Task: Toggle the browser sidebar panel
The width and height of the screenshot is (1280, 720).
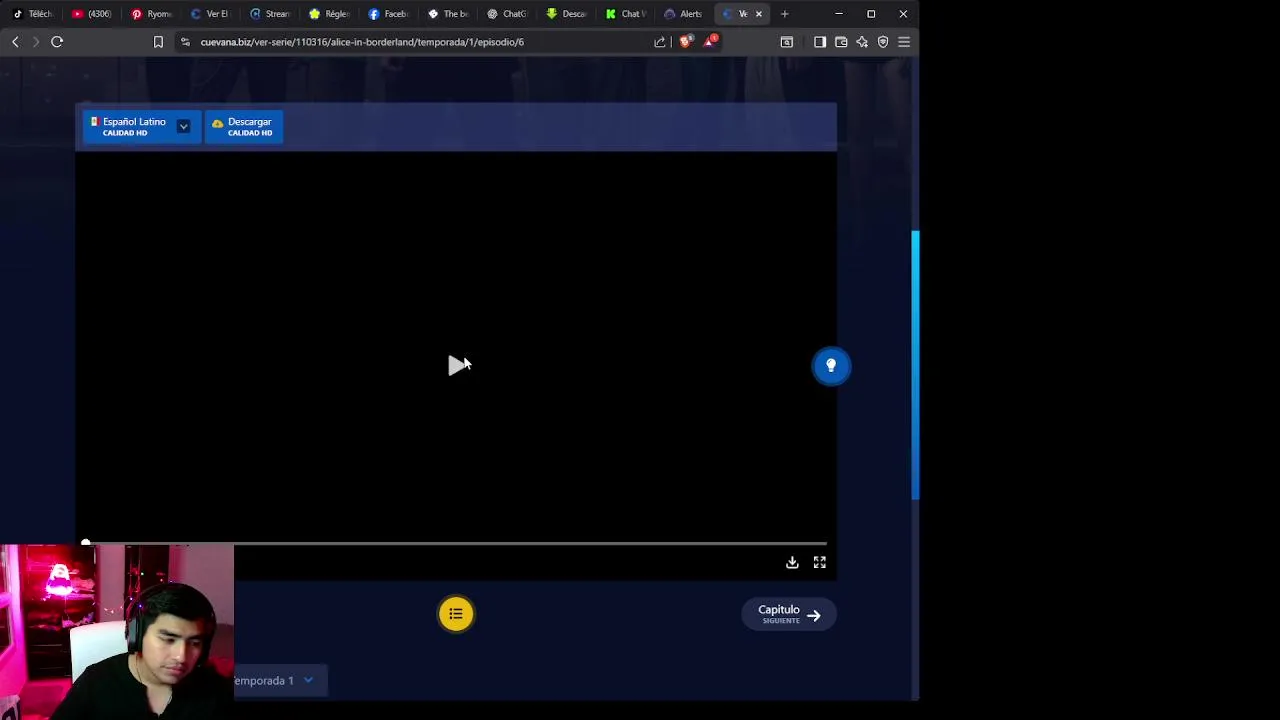Action: tap(820, 42)
